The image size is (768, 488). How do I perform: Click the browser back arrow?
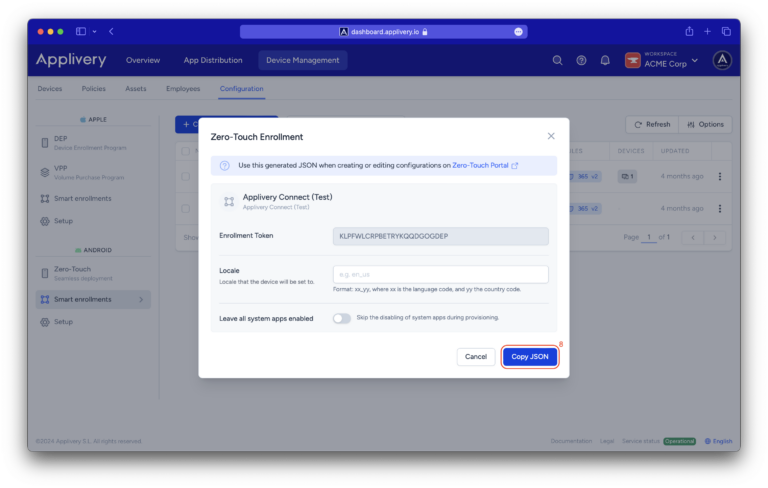(x=111, y=31)
